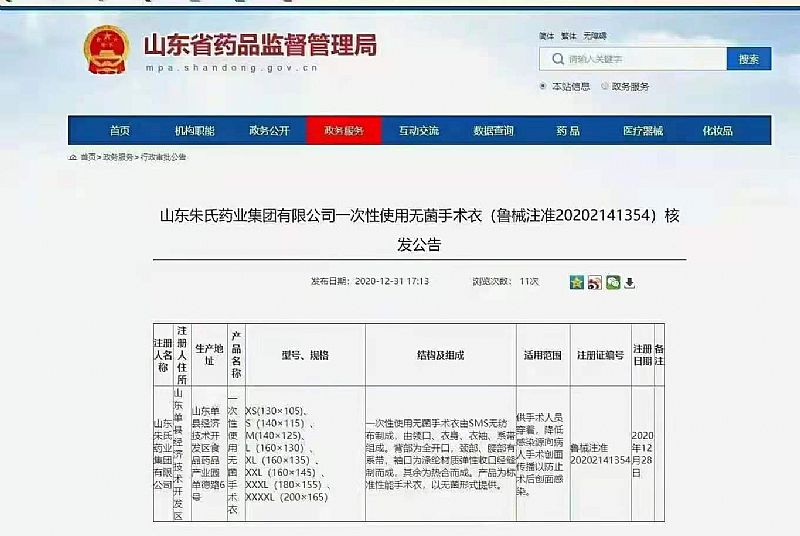Image resolution: width=800 pixels, height=536 pixels.
Task: Click the Qzone star share icon
Action: tap(577, 283)
